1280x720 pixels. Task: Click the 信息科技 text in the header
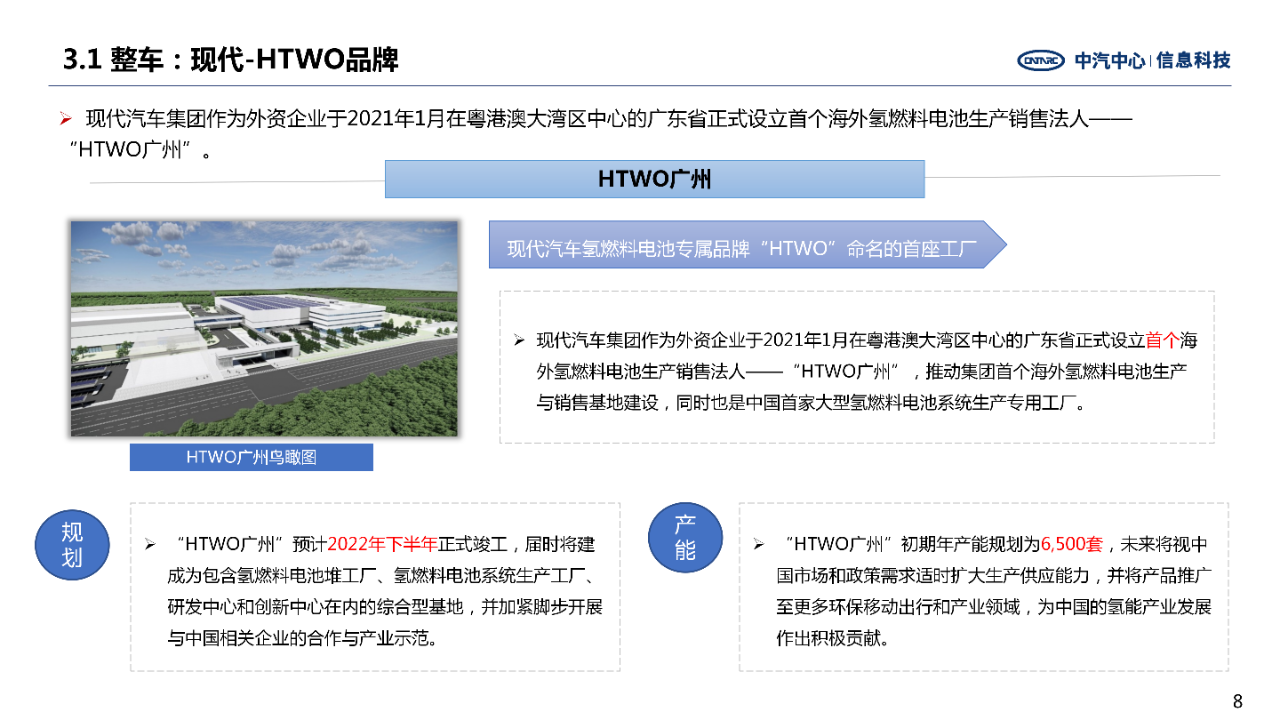pyautogui.click(x=1193, y=60)
